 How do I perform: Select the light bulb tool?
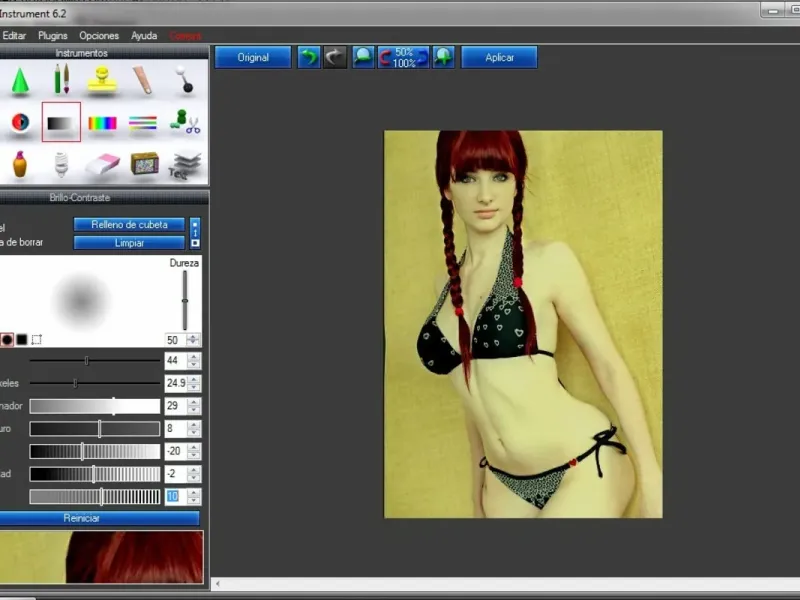pyautogui.click(x=61, y=164)
